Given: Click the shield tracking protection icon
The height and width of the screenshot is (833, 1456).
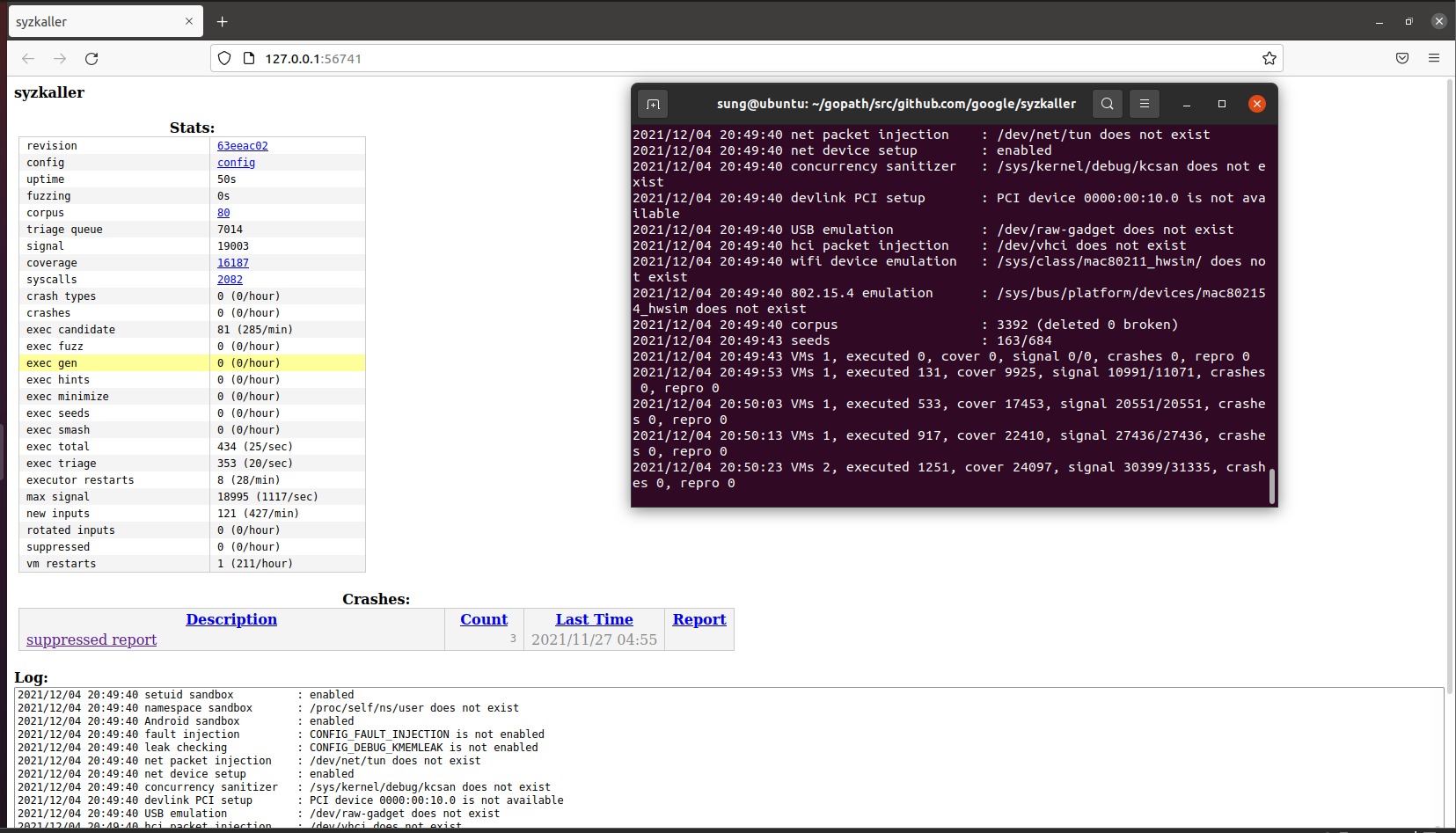Looking at the screenshot, I should (x=224, y=59).
